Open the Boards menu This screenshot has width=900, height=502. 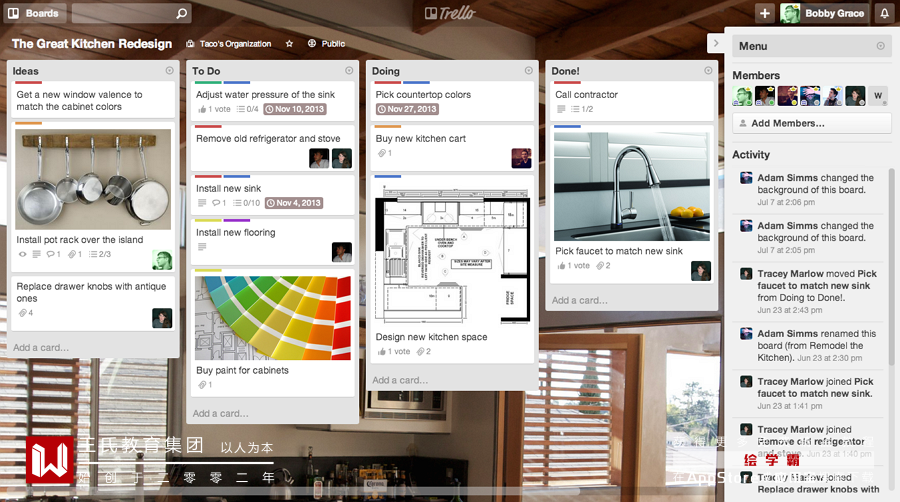click(34, 13)
